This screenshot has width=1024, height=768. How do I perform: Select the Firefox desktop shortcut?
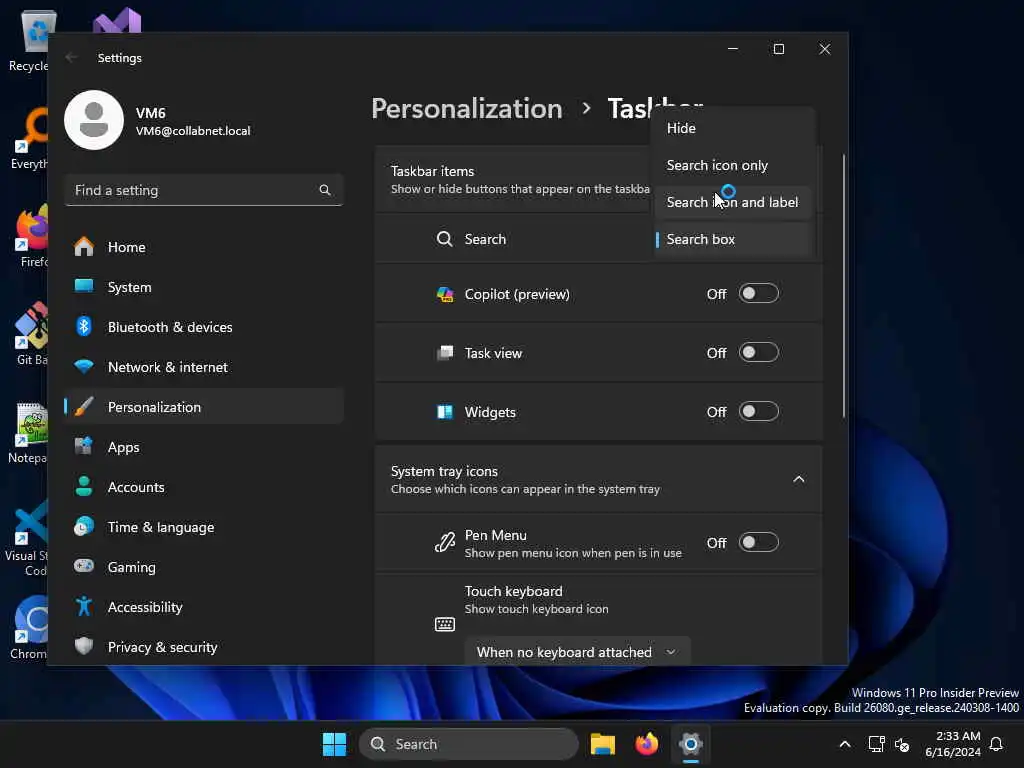(33, 236)
